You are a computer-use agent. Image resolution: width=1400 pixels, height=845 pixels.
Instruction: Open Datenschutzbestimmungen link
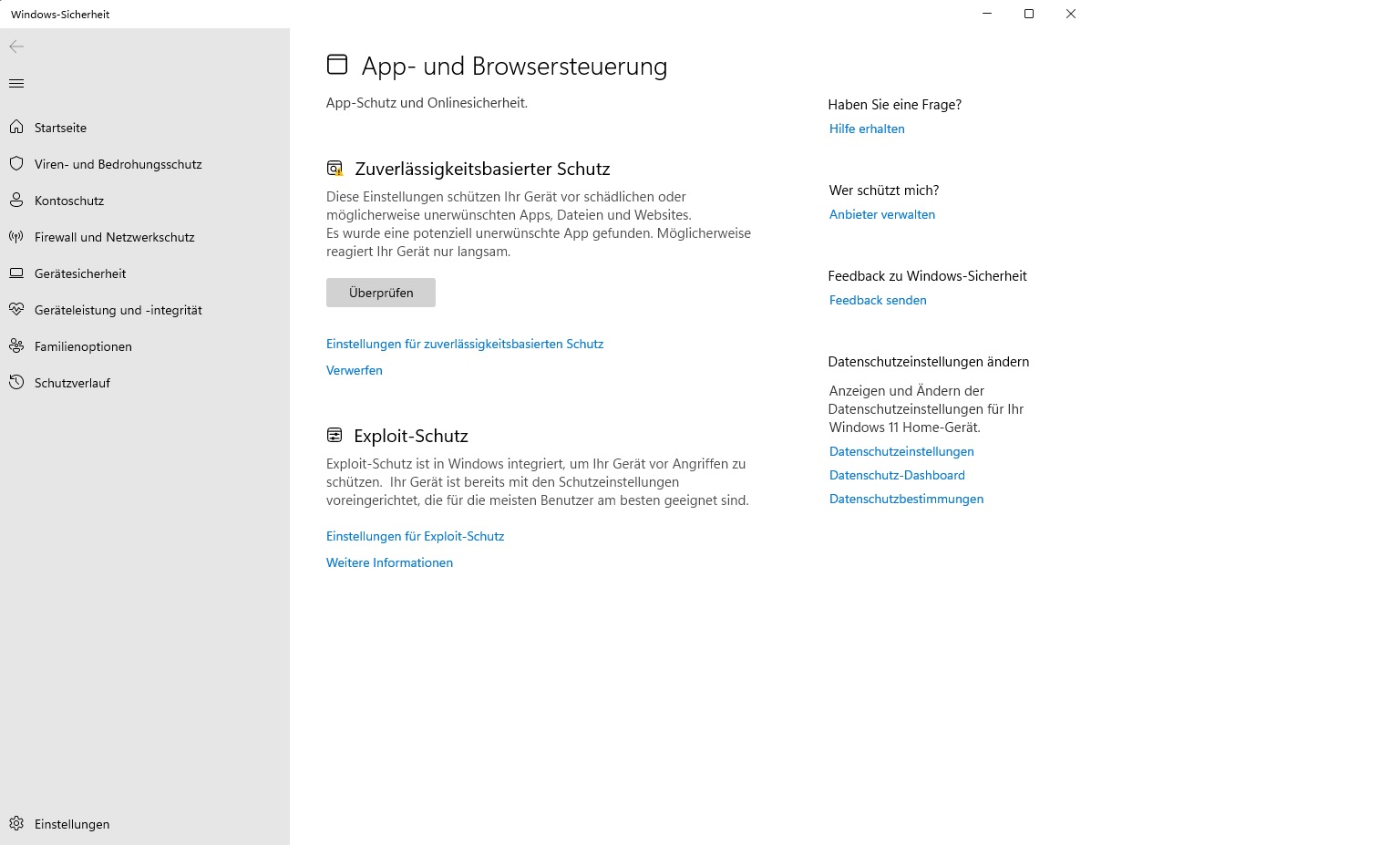pyautogui.click(x=906, y=499)
